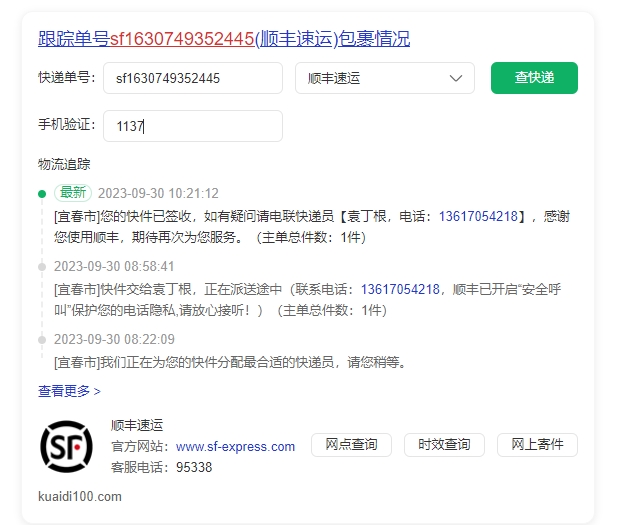The height and width of the screenshot is (525, 627).
Task: Focus the 手机验证 phone verification field
Action: pyautogui.click(x=193, y=126)
